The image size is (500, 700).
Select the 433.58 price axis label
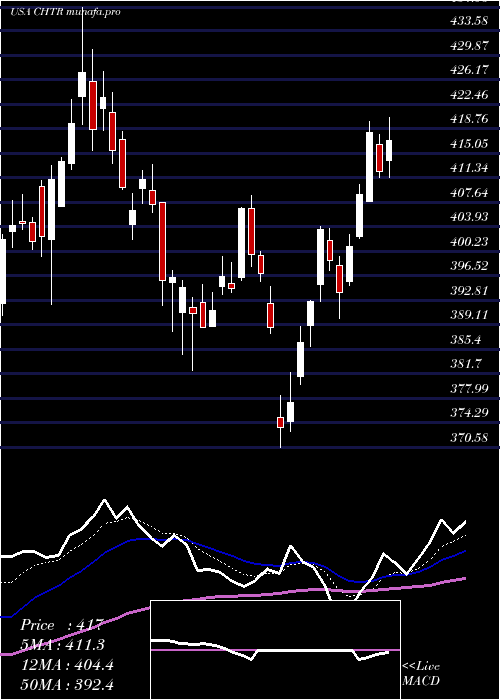[468, 21]
